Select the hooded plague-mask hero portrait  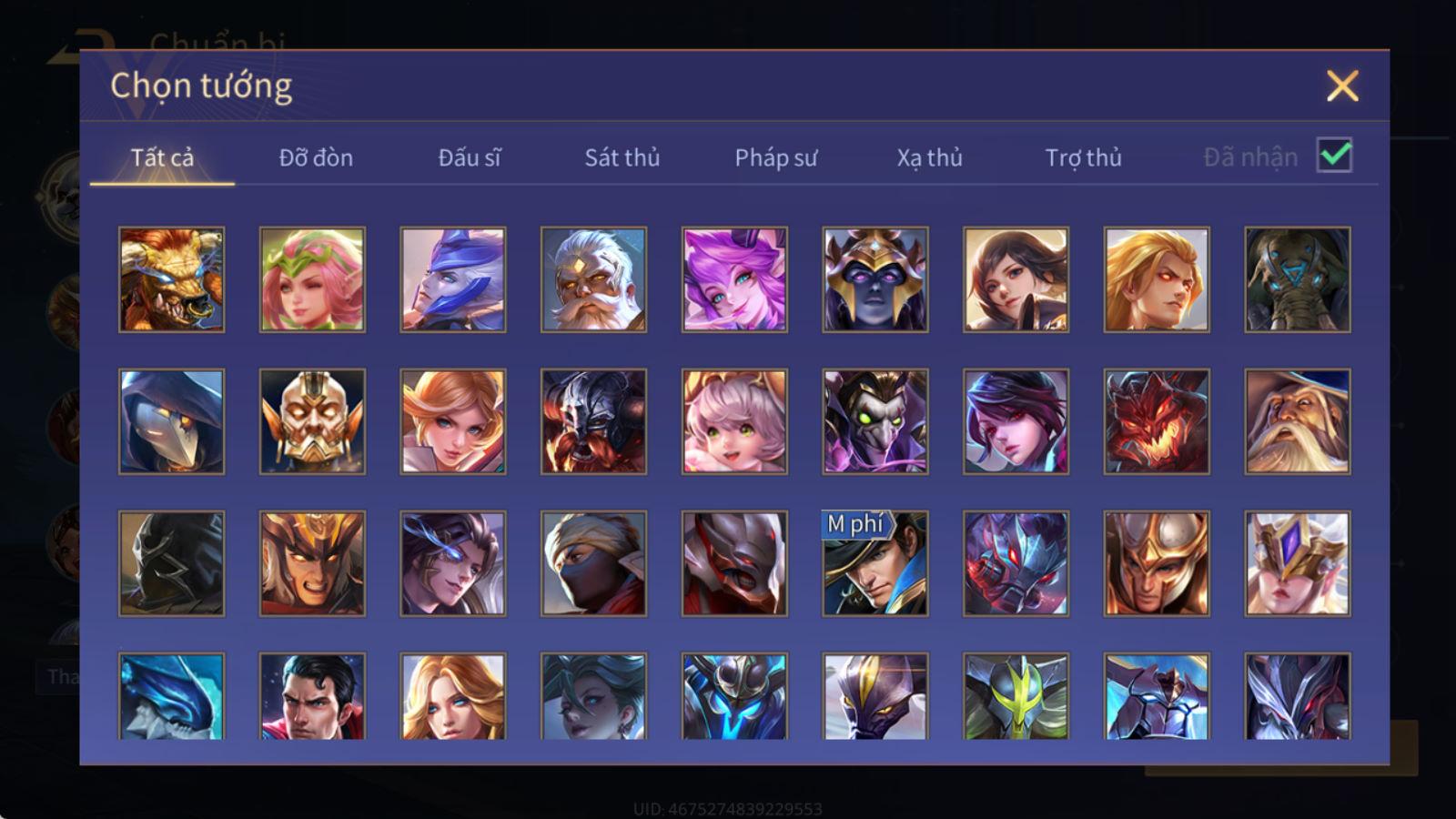pyautogui.click(x=171, y=421)
